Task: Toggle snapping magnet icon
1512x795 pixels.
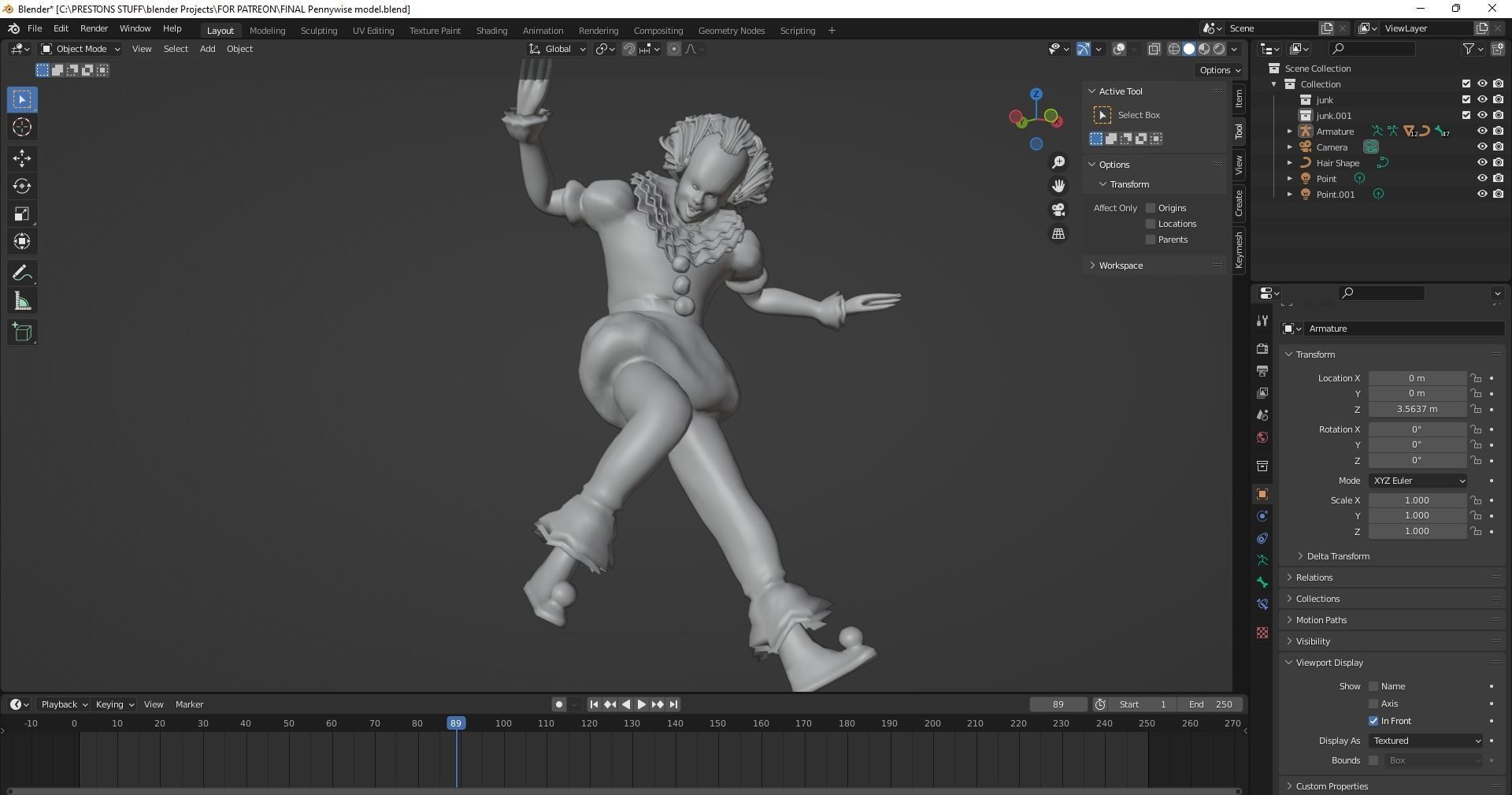Action: pos(629,49)
